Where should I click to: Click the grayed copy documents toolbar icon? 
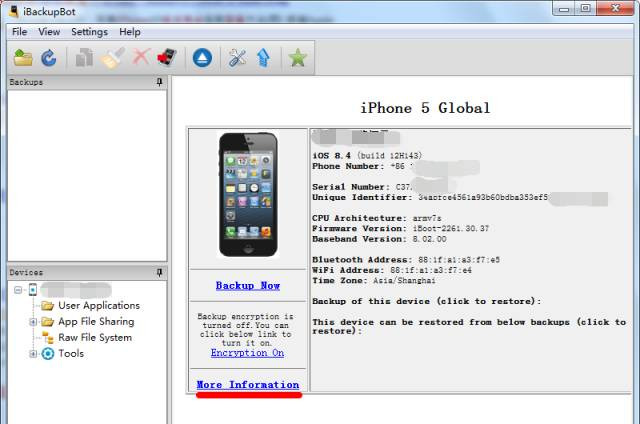click(84, 58)
